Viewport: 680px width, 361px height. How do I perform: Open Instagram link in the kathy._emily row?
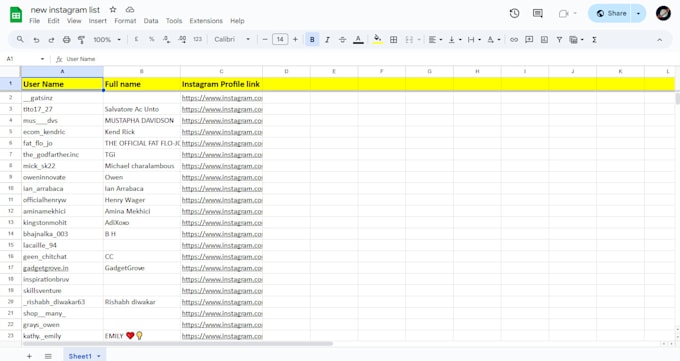pyautogui.click(x=222, y=336)
